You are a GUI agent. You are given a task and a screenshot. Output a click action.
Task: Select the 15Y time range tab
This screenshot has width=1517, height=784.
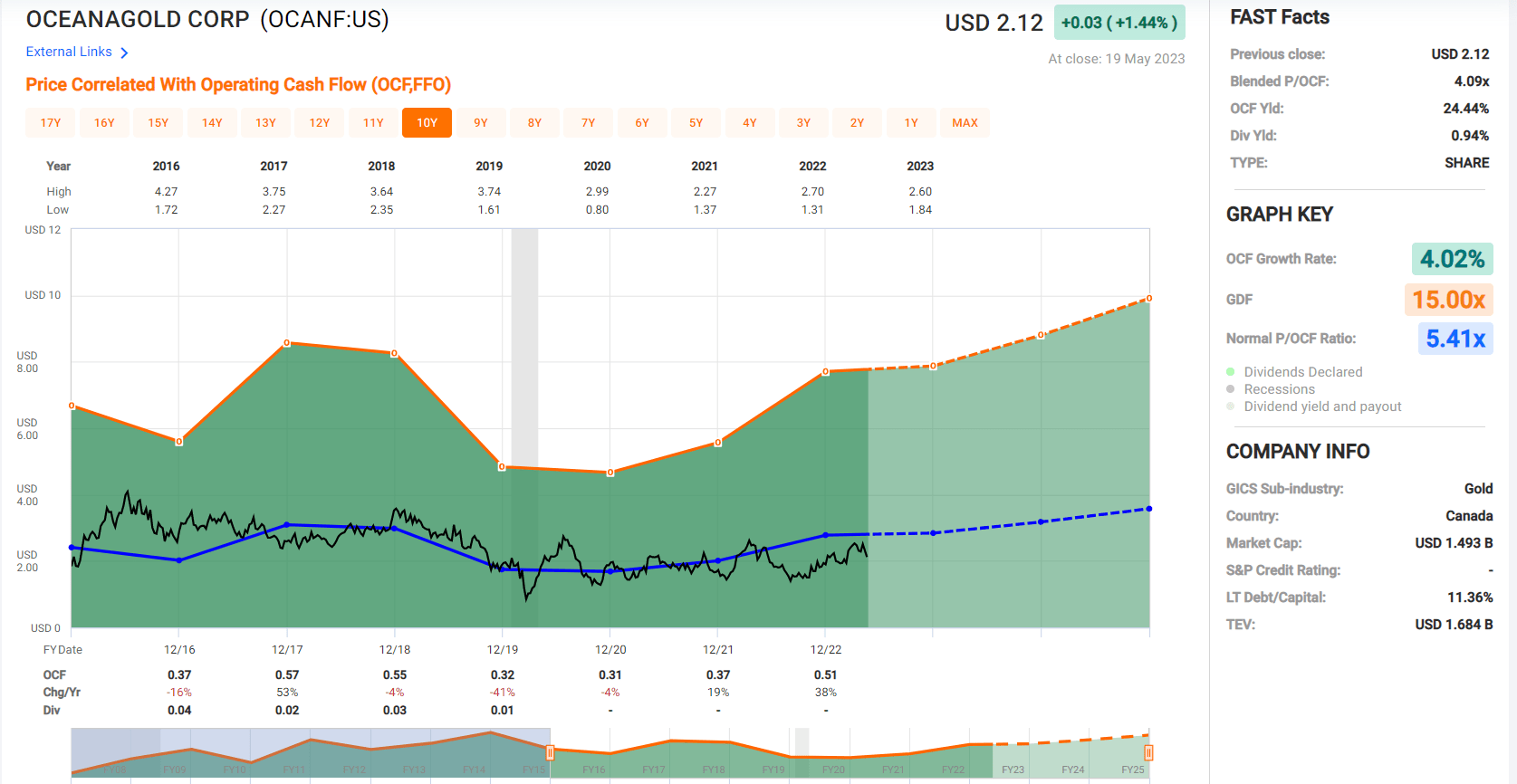pyautogui.click(x=158, y=122)
